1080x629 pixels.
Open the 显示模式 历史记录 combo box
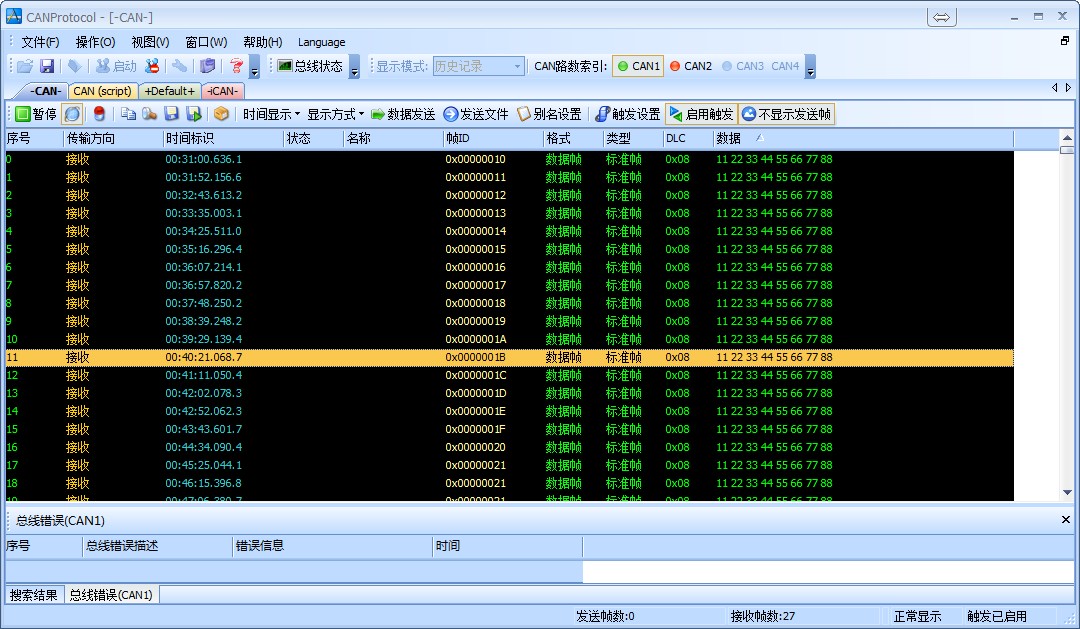click(479, 66)
